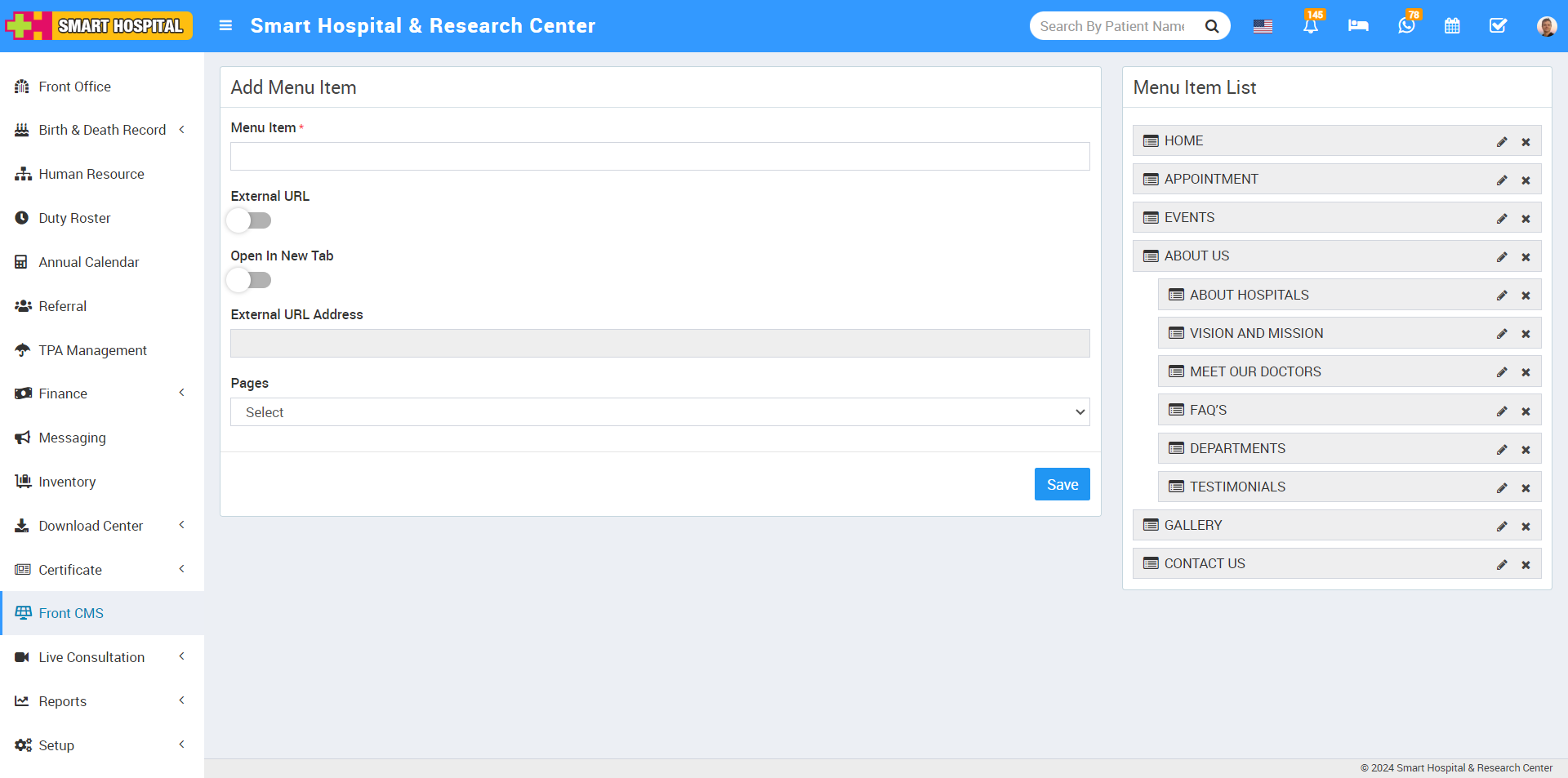The height and width of the screenshot is (778, 1568).
Task: Open the calendar icon in the header
Action: point(1452,26)
